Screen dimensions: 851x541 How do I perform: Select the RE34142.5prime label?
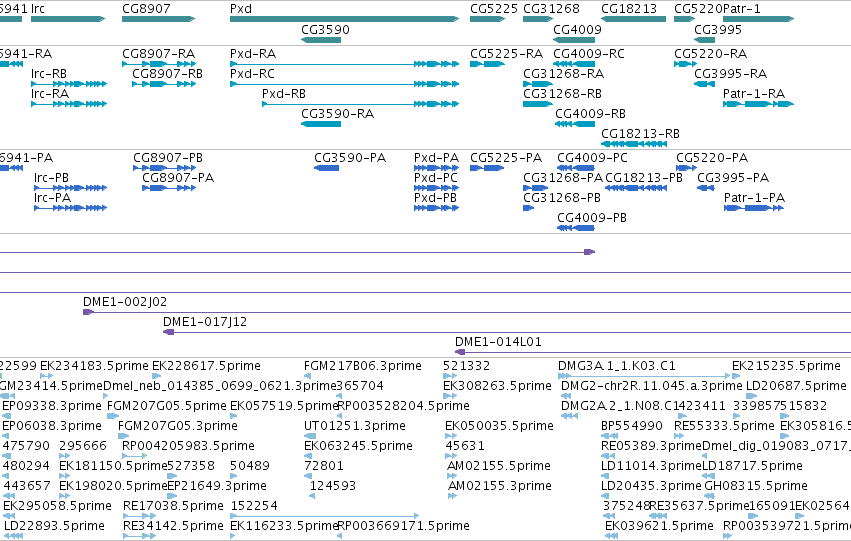[174, 526]
